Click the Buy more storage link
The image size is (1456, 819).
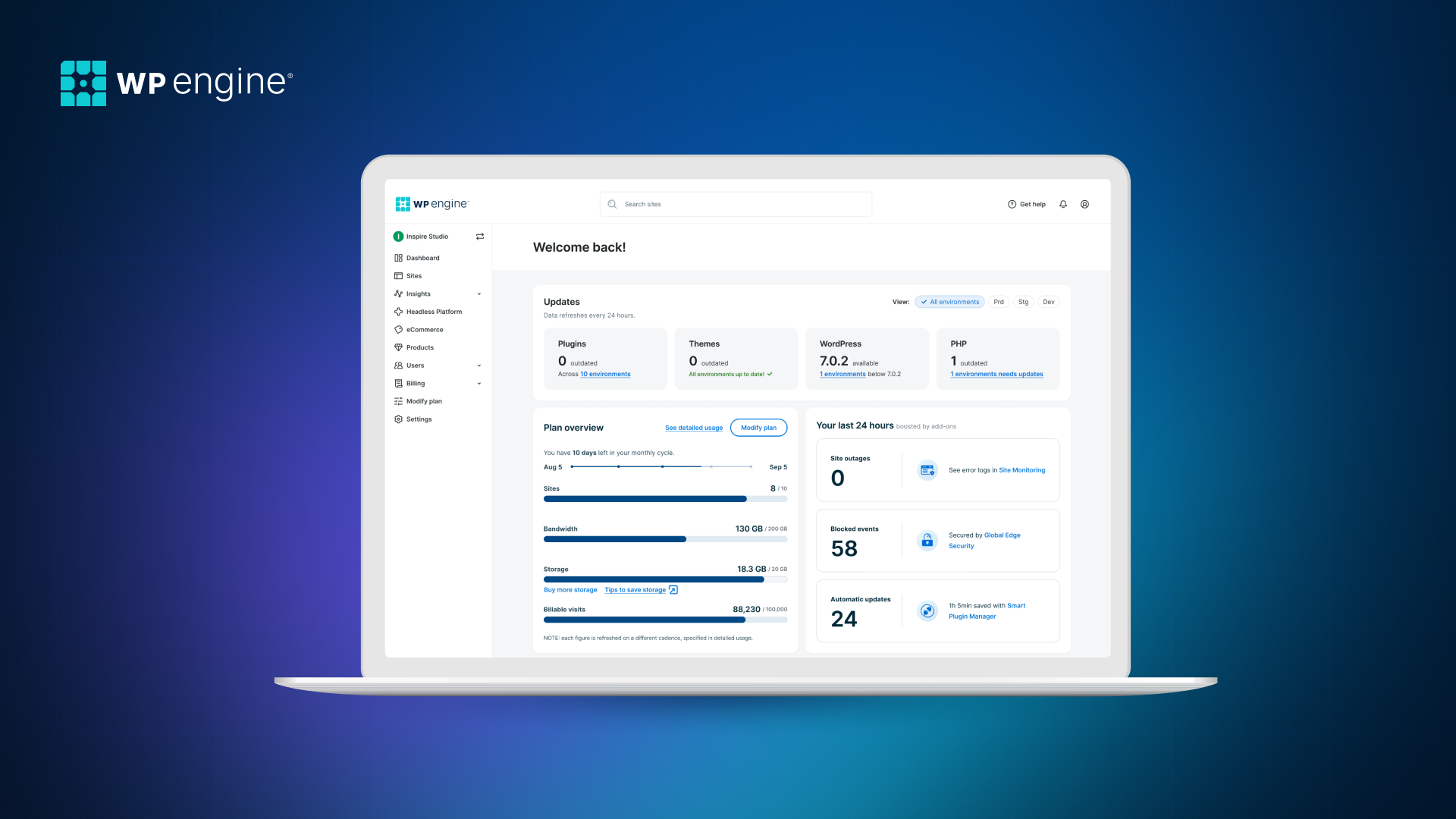pos(570,590)
